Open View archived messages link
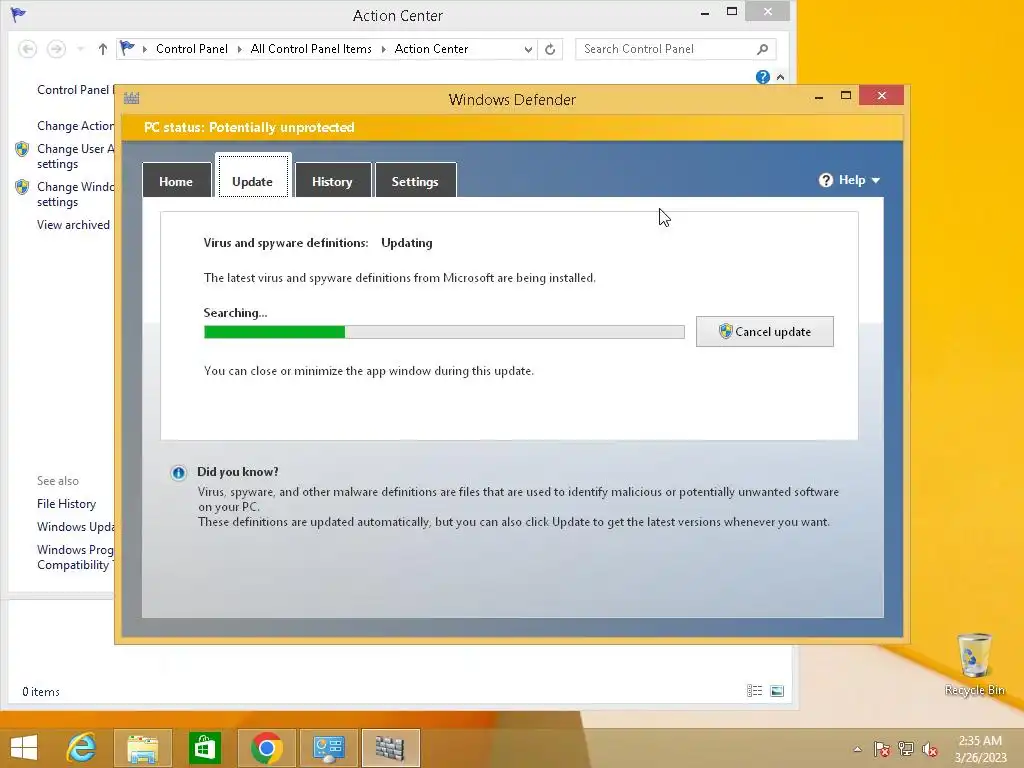The width and height of the screenshot is (1024, 768). (x=73, y=225)
